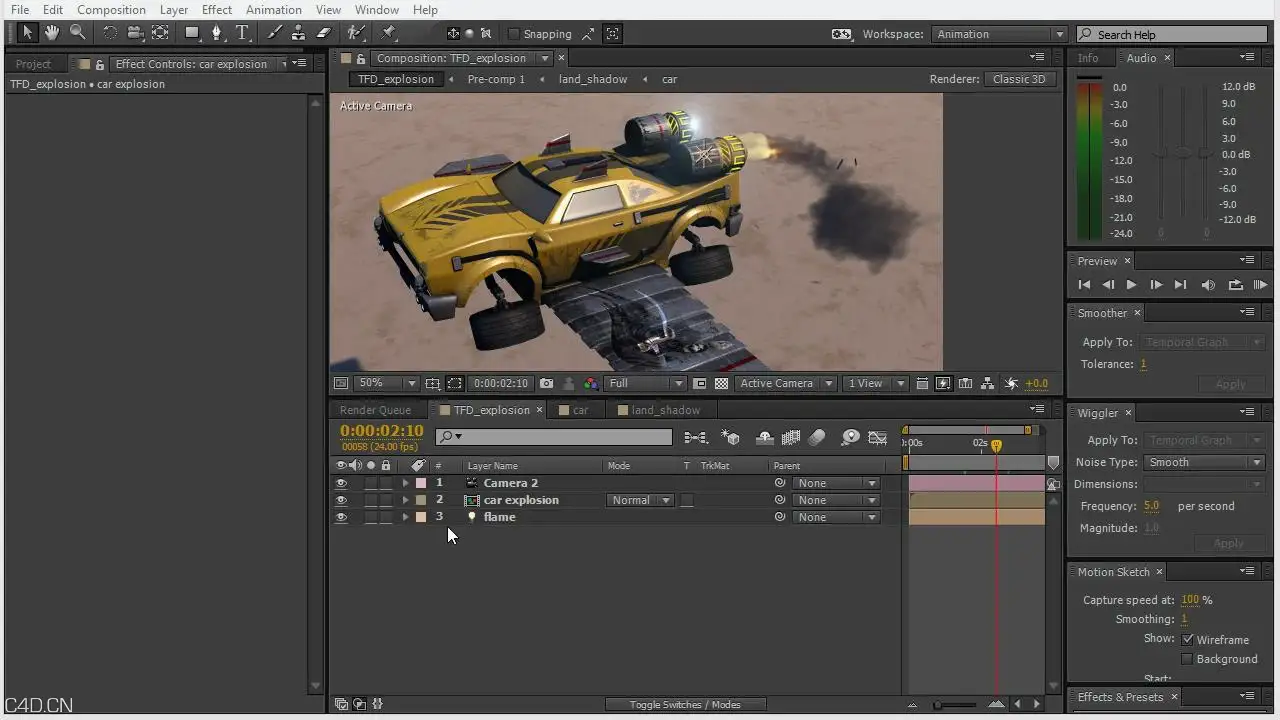Open the Active Camera view dropdown
The width and height of the screenshot is (1280, 720).
tap(787, 383)
